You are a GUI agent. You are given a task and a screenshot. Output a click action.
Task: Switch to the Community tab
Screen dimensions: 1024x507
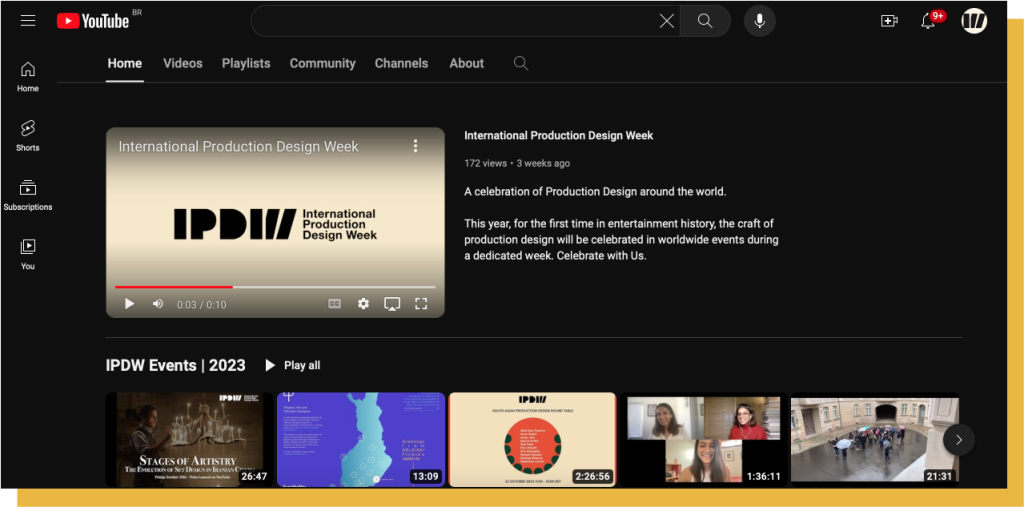tap(322, 63)
